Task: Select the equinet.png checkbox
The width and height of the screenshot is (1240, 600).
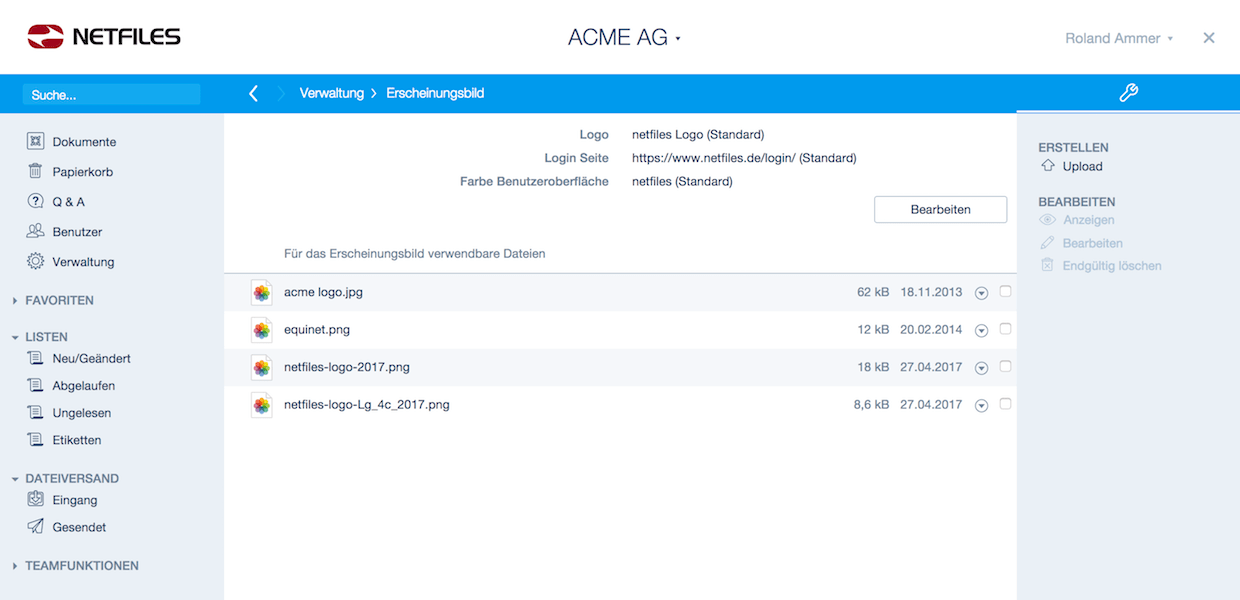Action: pyautogui.click(x=1005, y=329)
